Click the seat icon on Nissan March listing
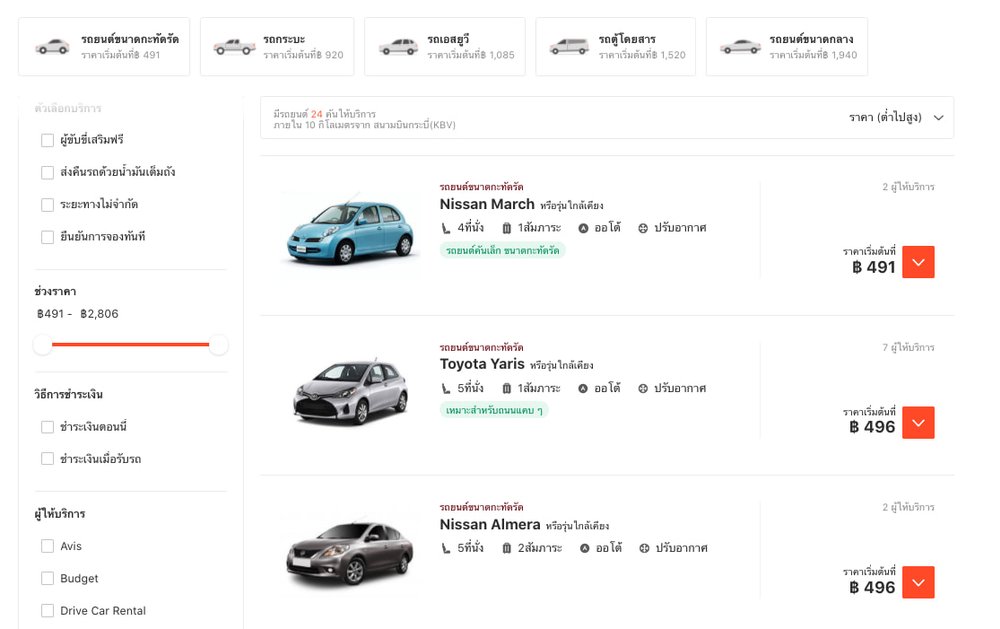 coord(446,228)
